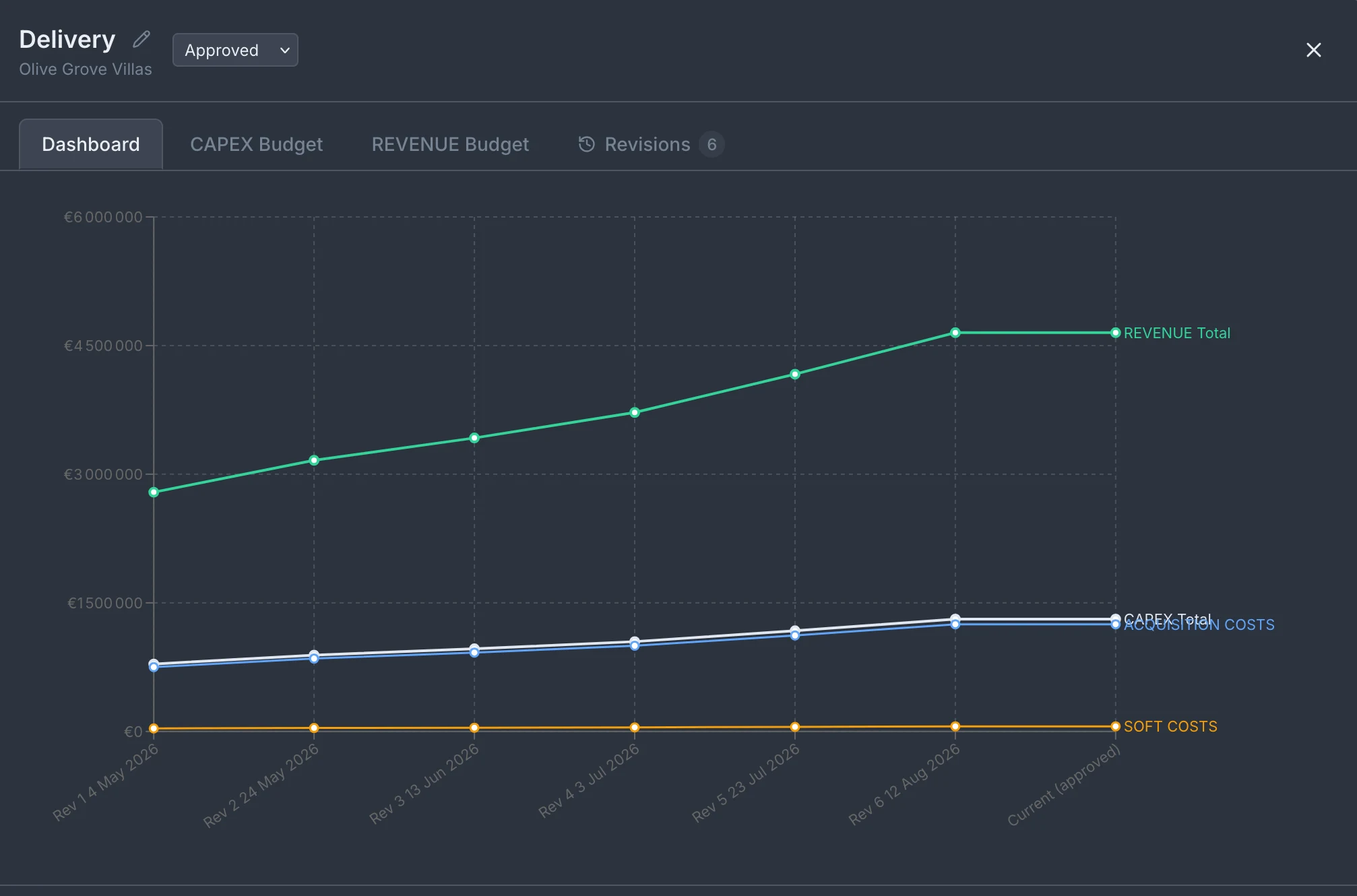Image resolution: width=1357 pixels, height=896 pixels.
Task: Click the ACQUISITION COSTS series label
Action: [x=1199, y=625]
